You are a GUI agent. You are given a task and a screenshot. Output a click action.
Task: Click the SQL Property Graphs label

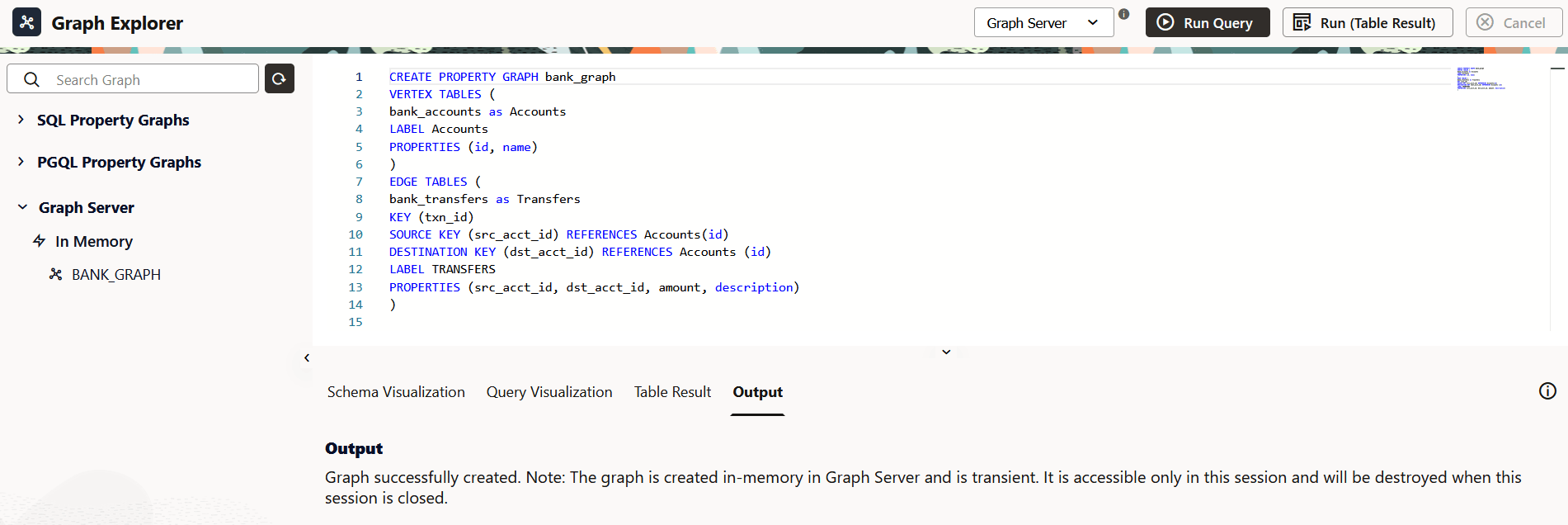click(113, 121)
